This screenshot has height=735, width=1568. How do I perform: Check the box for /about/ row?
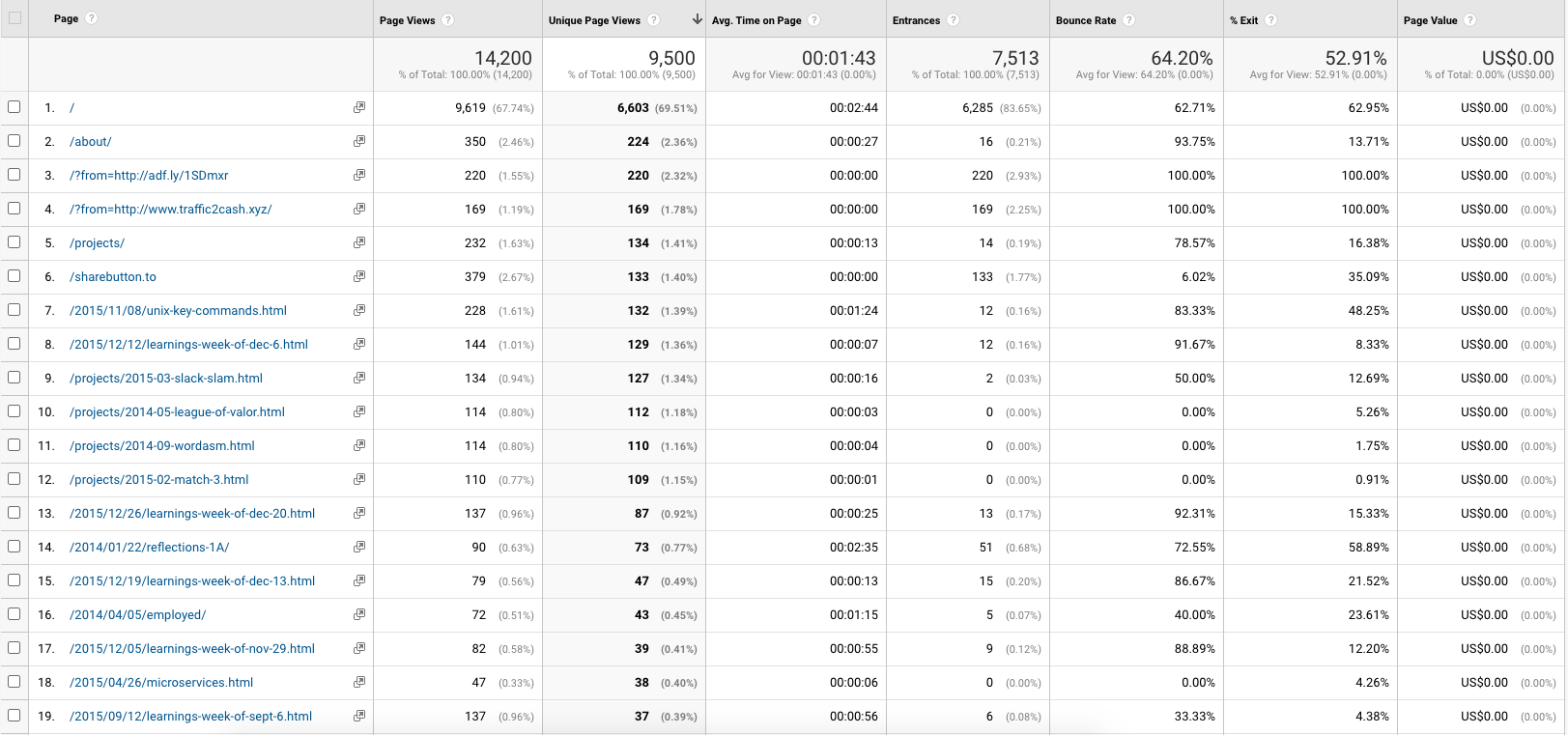(14, 141)
